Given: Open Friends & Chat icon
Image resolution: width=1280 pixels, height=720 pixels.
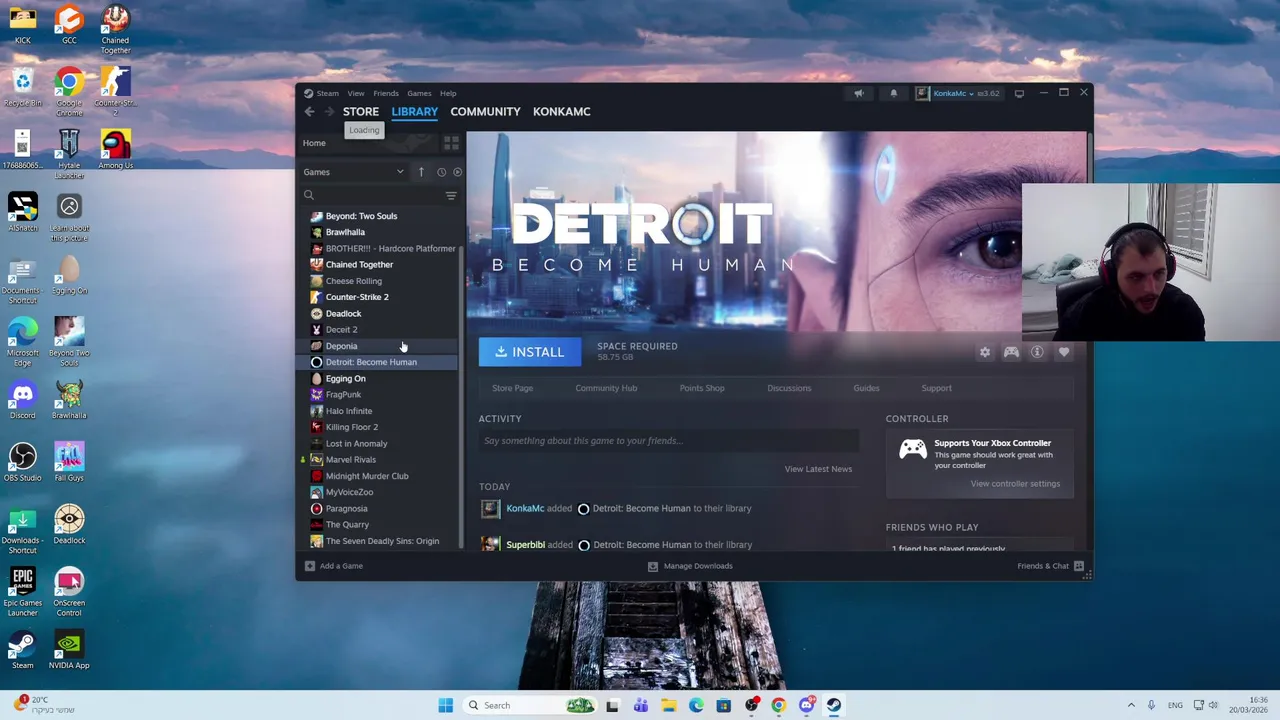Looking at the screenshot, I should pos(1079,566).
